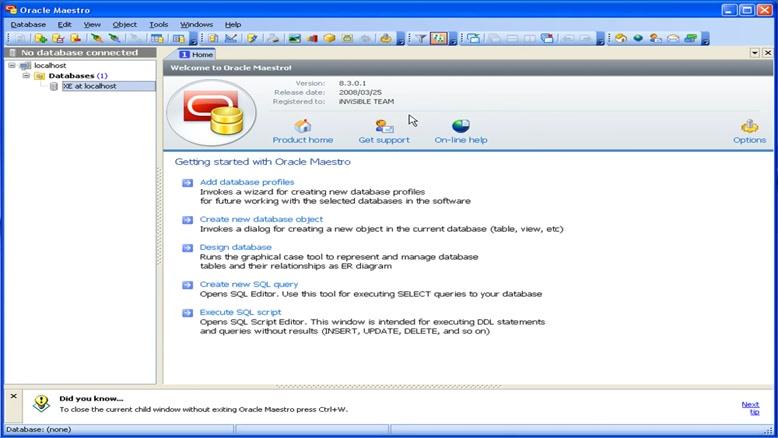Switch to the Home tab
Image resolution: width=778 pixels, height=438 pixels.
click(196, 54)
